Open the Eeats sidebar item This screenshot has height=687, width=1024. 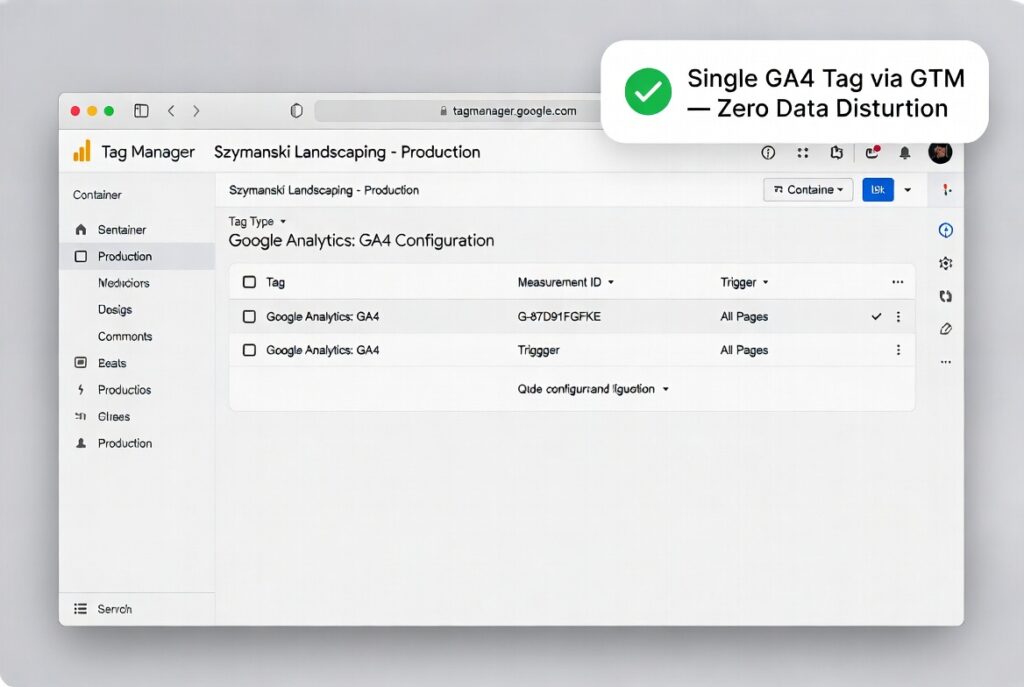137,363
